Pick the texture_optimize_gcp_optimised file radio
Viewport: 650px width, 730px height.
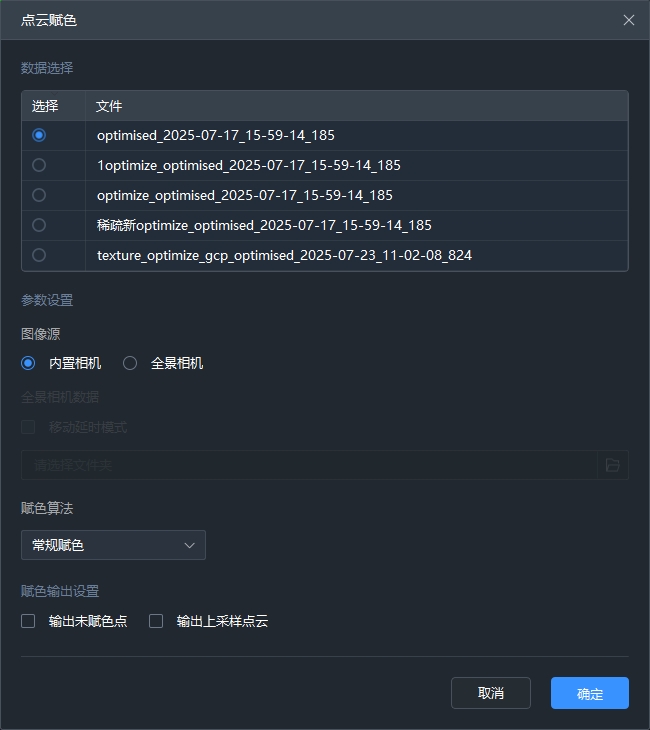(39, 255)
